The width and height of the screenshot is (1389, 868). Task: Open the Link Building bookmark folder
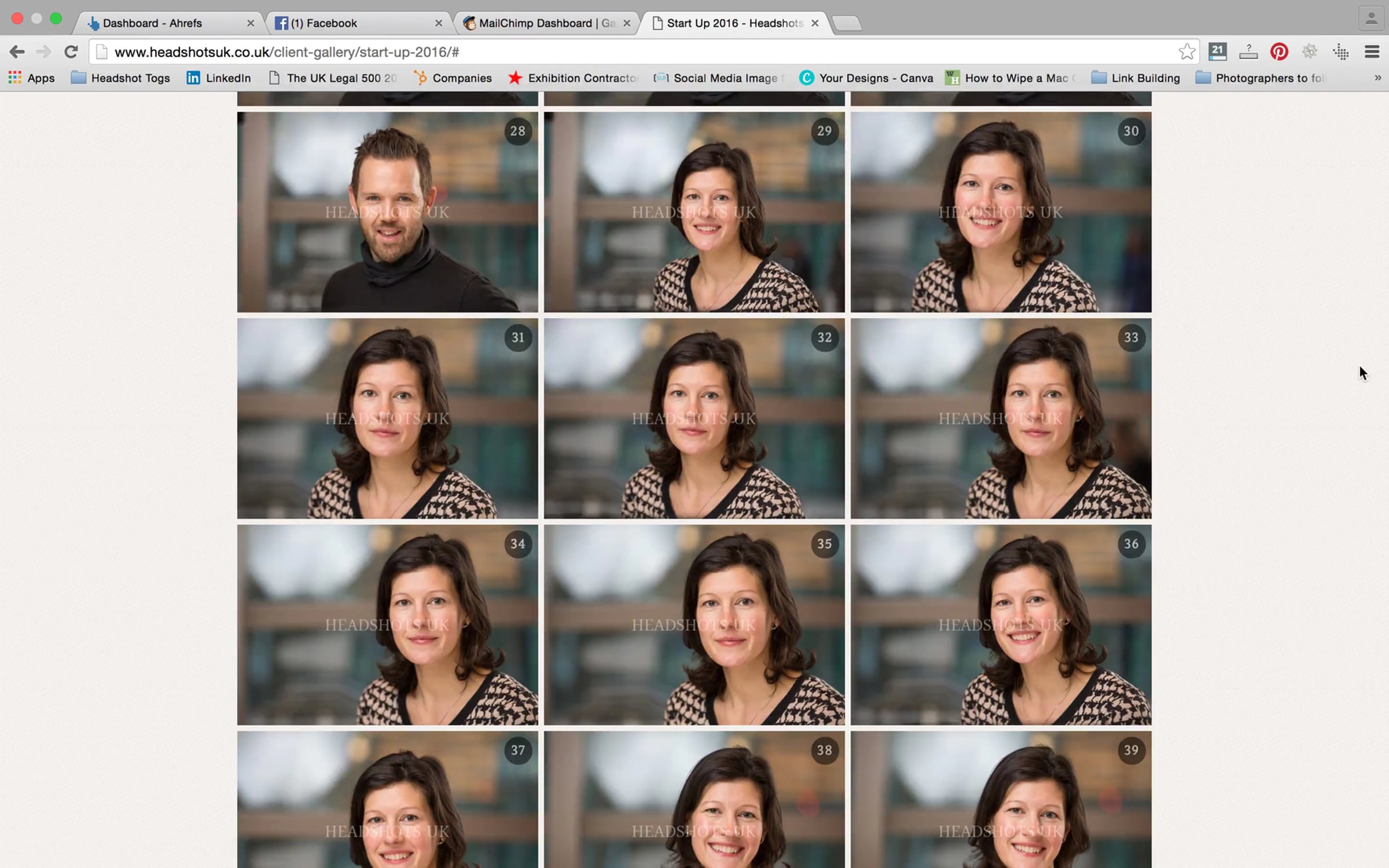pos(1136,78)
